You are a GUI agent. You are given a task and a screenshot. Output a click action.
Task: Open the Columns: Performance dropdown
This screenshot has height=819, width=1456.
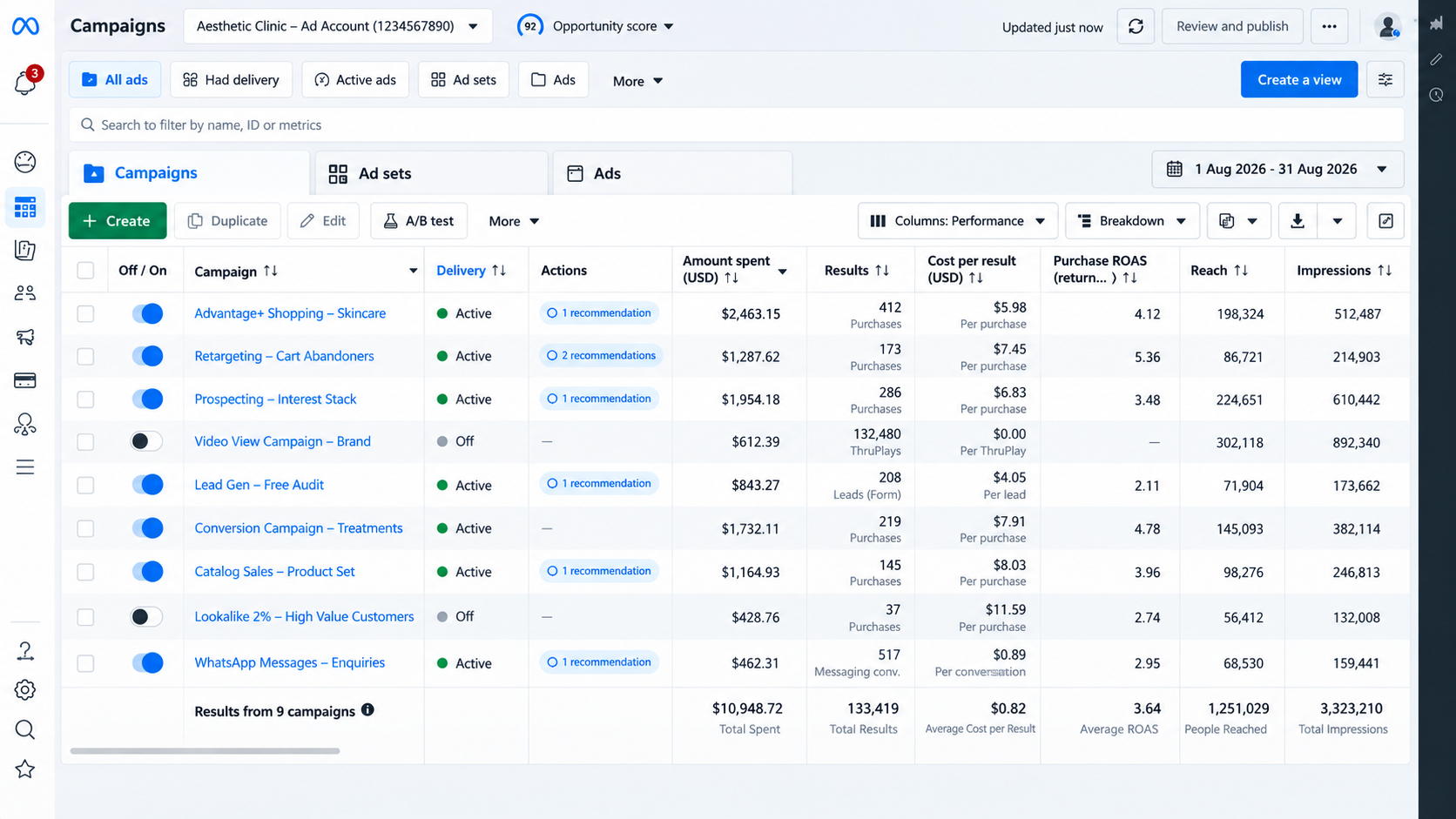(957, 221)
